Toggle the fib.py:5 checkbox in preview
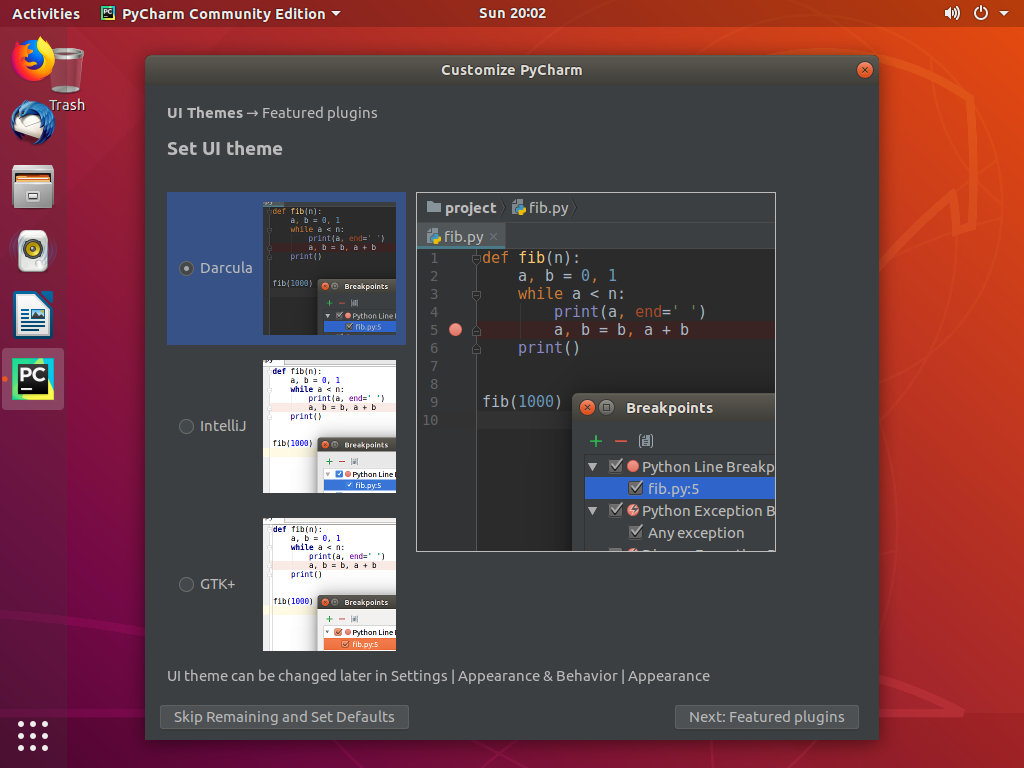 [x=635, y=488]
